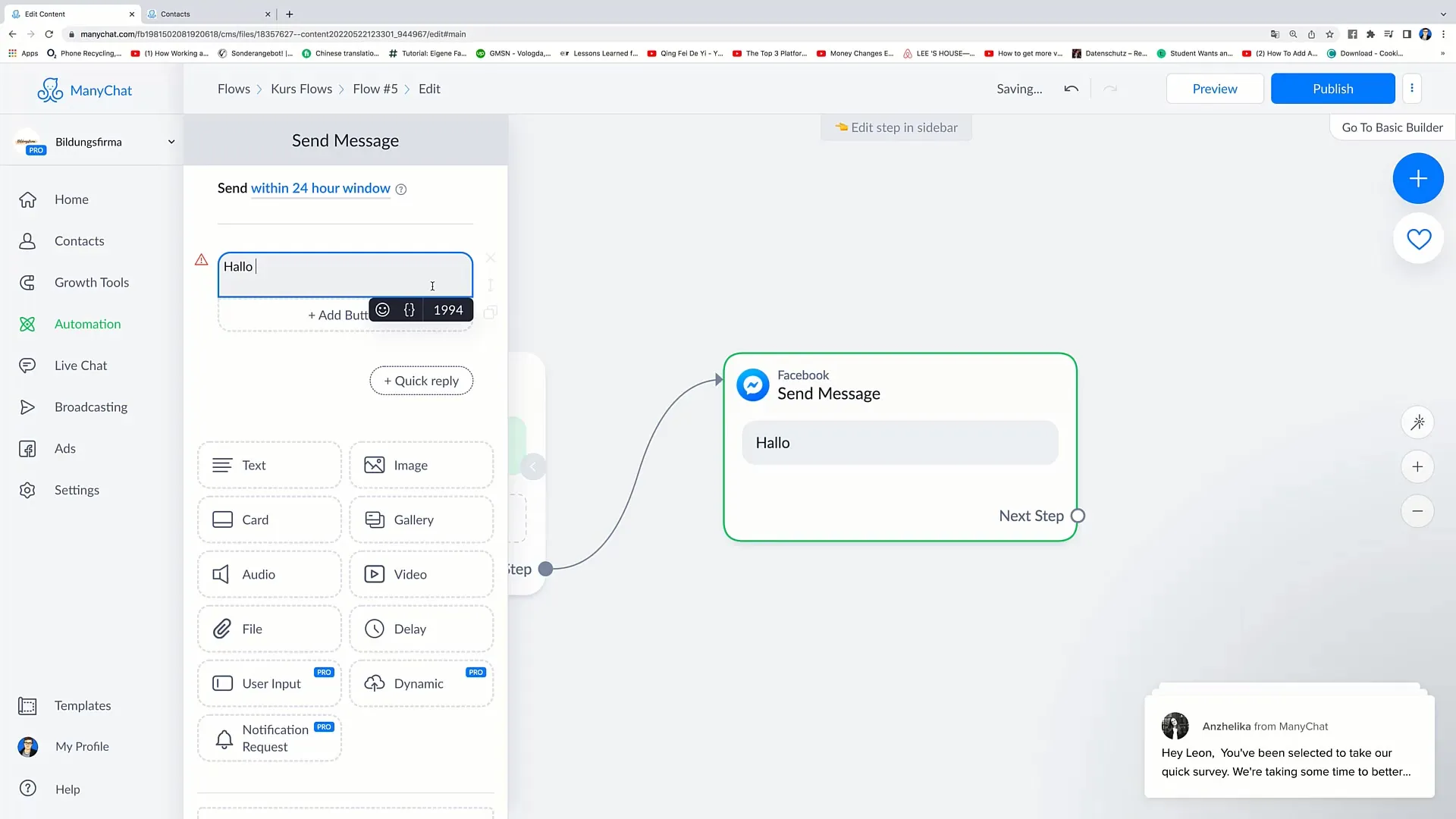Image resolution: width=1456 pixels, height=819 pixels.
Task: Click the 24 hour window toggle link
Action: (319, 188)
